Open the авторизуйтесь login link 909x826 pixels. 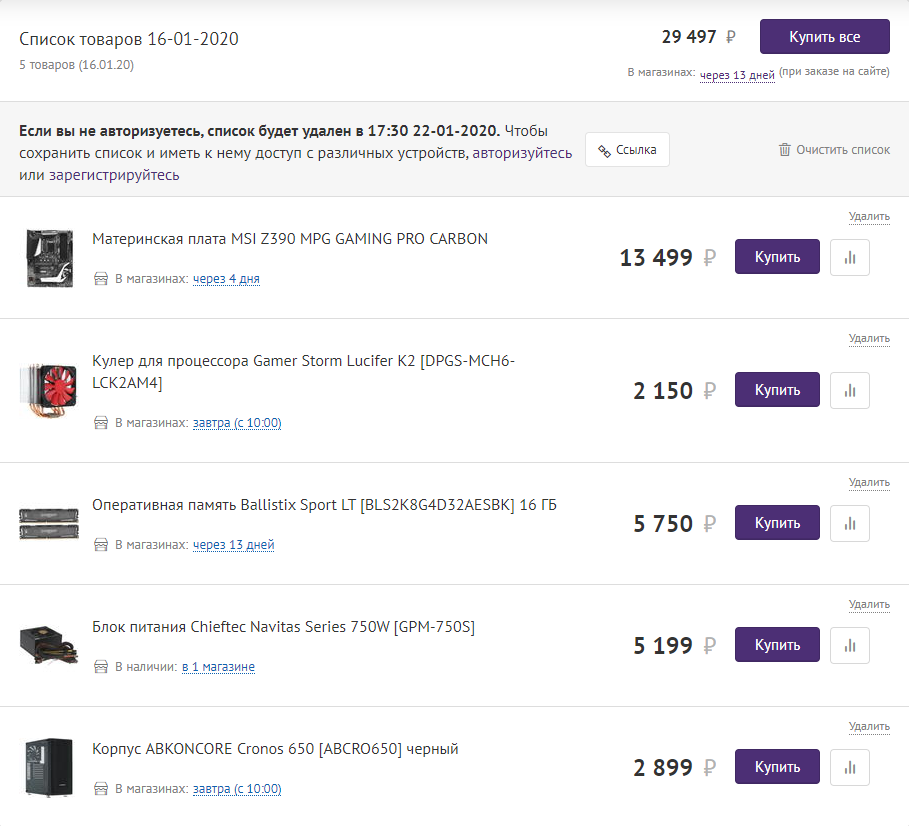click(522, 153)
